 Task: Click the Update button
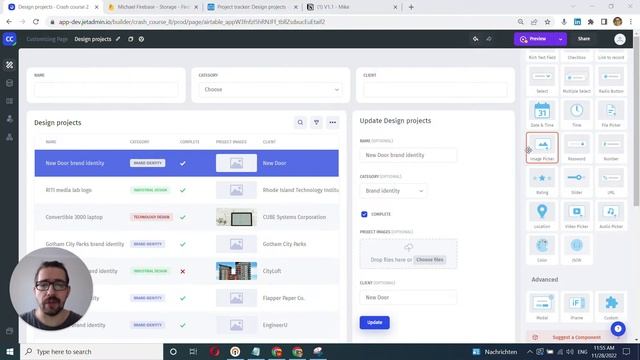click(374, 322)
